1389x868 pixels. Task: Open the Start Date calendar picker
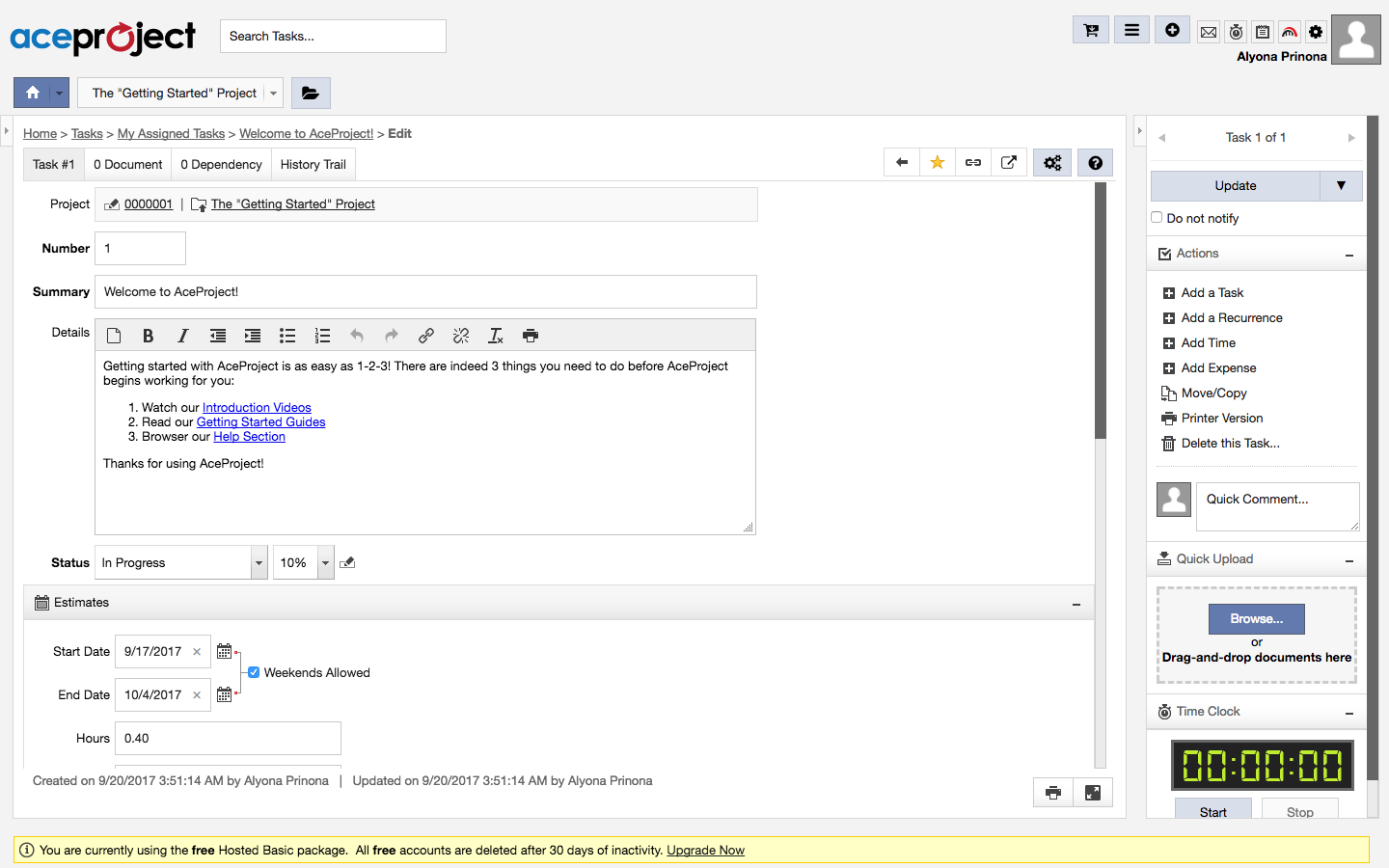click(x=225, y=651)
